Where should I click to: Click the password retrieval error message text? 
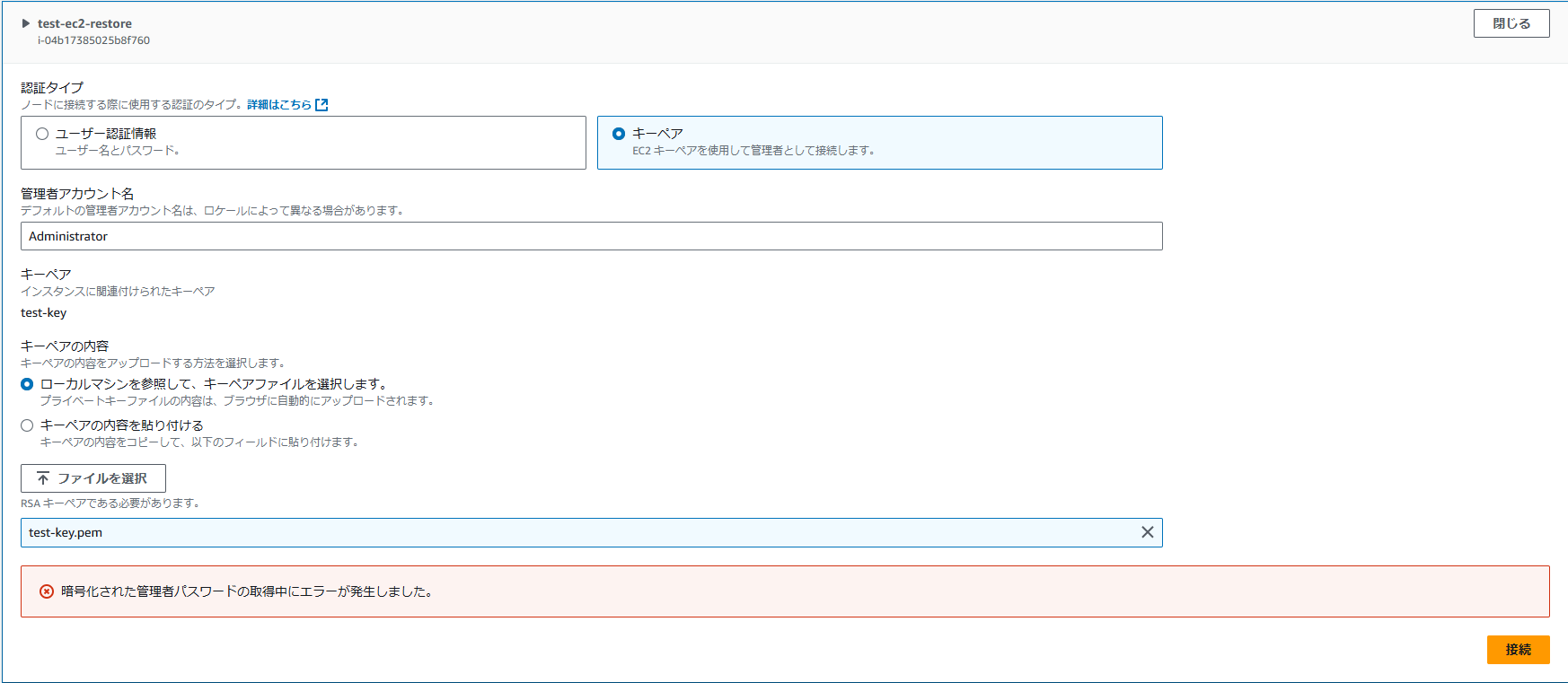(247, 591)
